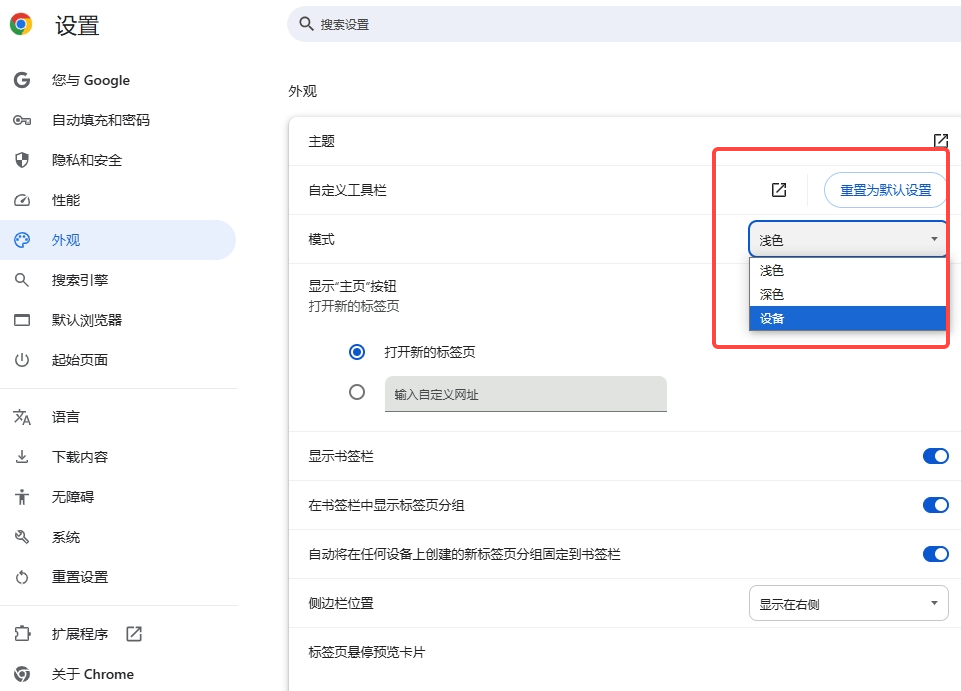The width and height of the screenshot is (961, 691).
Task: Click the Chrome logo icon
Action: click(21, 25)
